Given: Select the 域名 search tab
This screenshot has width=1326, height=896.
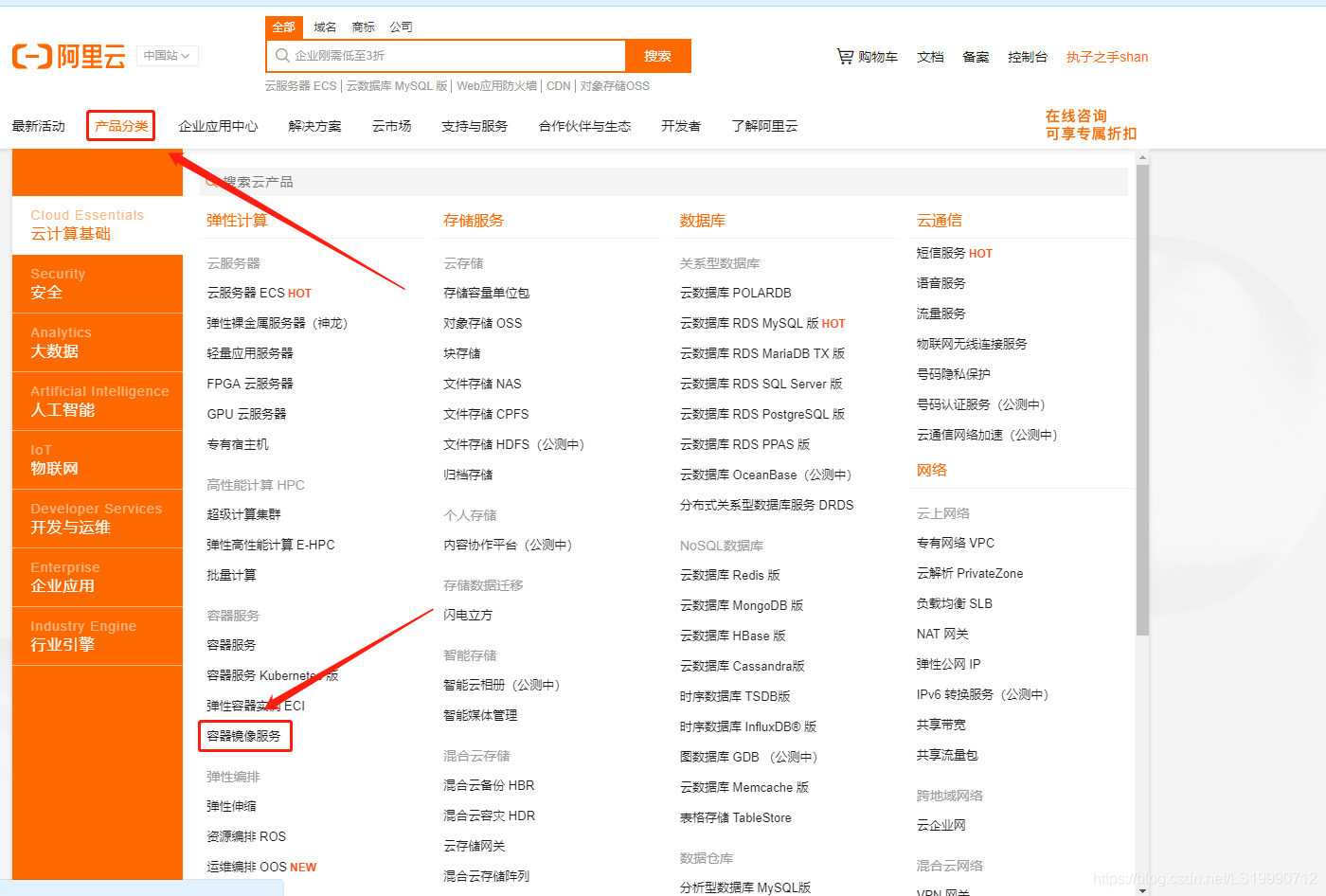Looking at the screenshot, I should click(x=325, y=27).
